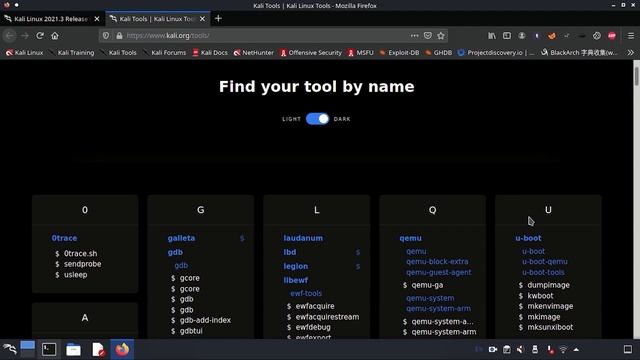
Task: Open the Kali applications menu in taskbar
Action: tap(10, 349)
